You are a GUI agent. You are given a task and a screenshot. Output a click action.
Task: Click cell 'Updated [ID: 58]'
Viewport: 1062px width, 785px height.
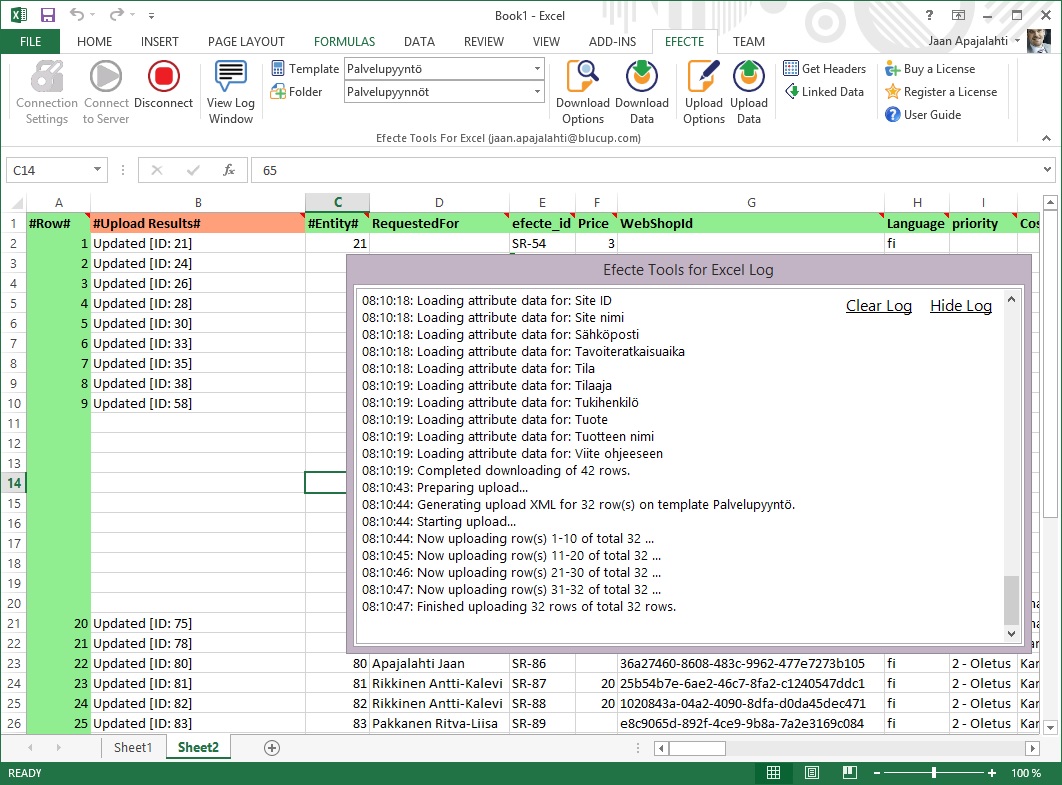(198, 403)
